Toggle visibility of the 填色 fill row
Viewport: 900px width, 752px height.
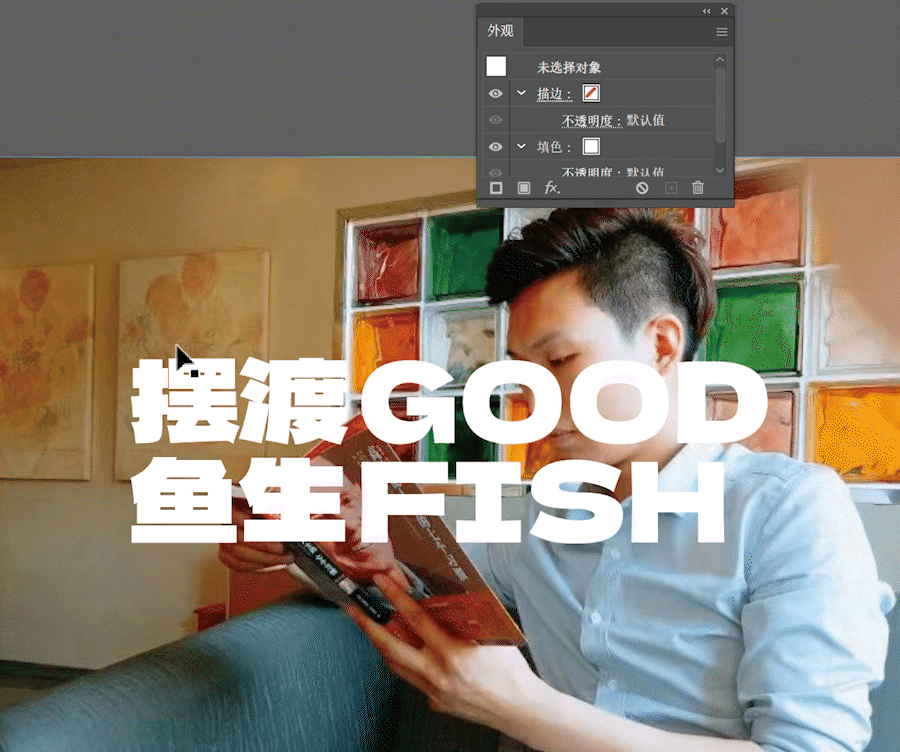click(495, 147)
